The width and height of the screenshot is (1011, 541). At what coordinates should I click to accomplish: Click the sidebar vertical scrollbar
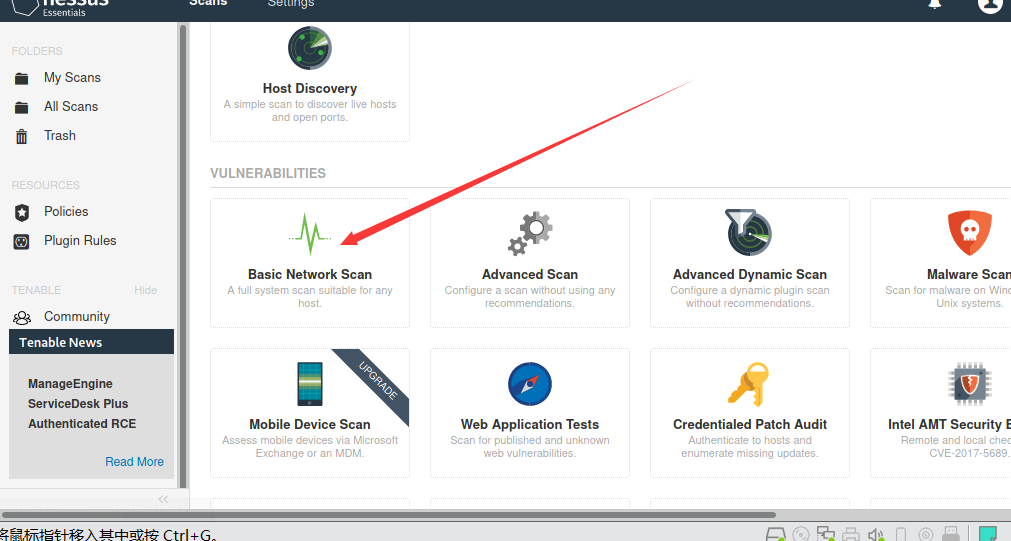click(x=183, y=256)
